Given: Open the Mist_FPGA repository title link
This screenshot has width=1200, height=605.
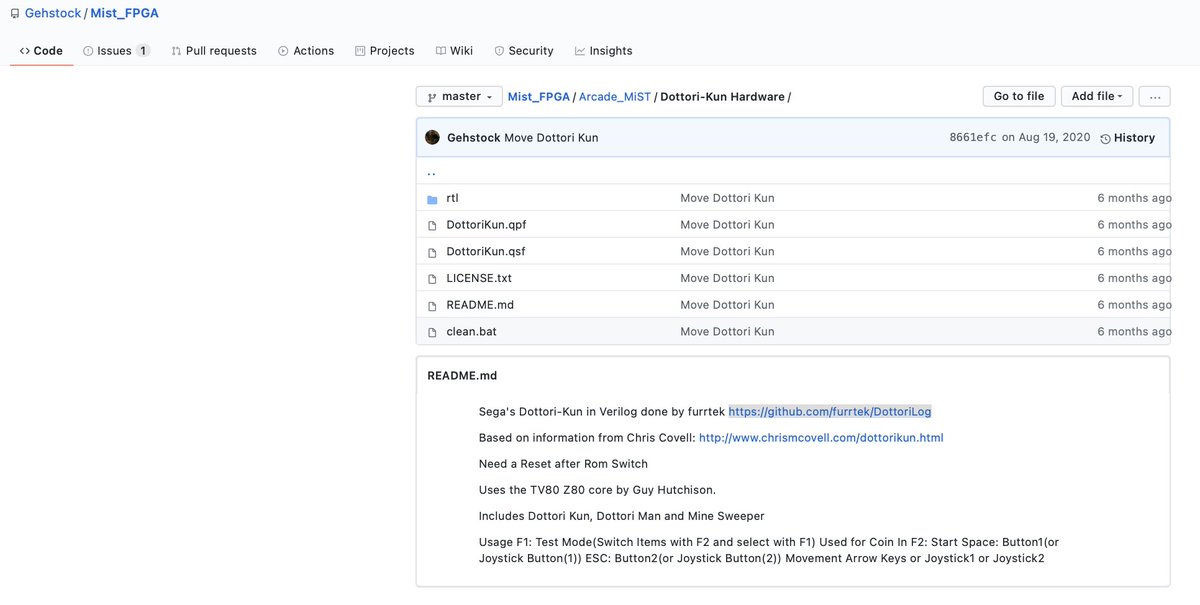Looking at the screenshot, I should (124, 14).
